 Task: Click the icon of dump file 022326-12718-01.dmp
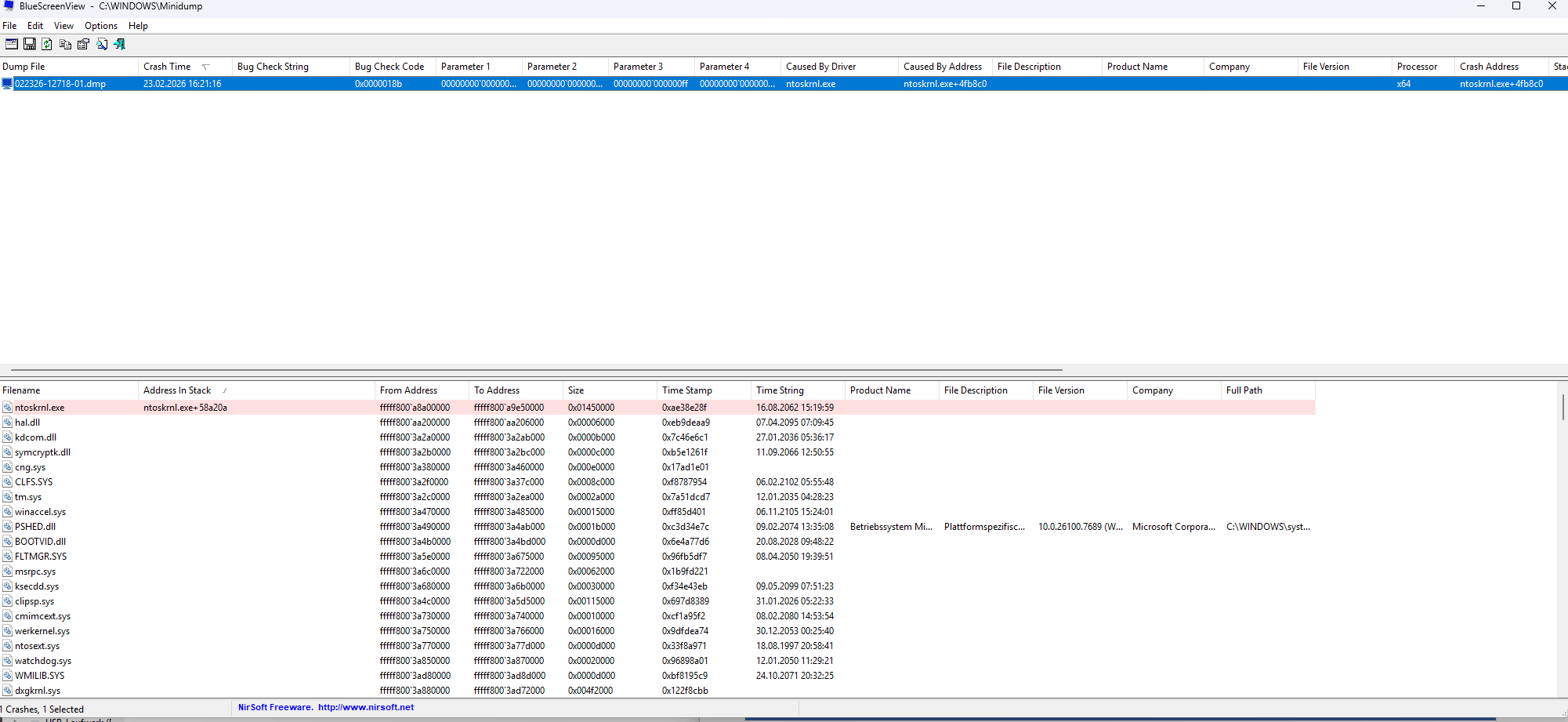pyautogui.click(x=7, y=84)
